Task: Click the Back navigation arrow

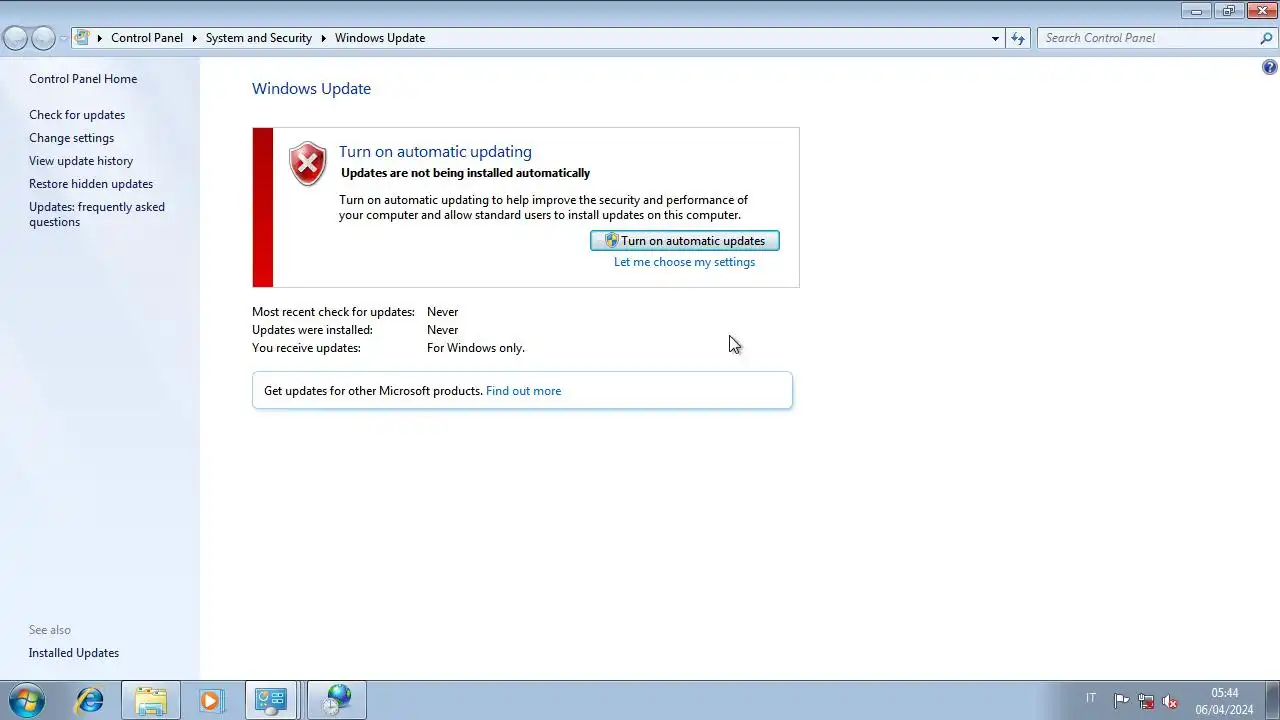Action: click(15, 38)
